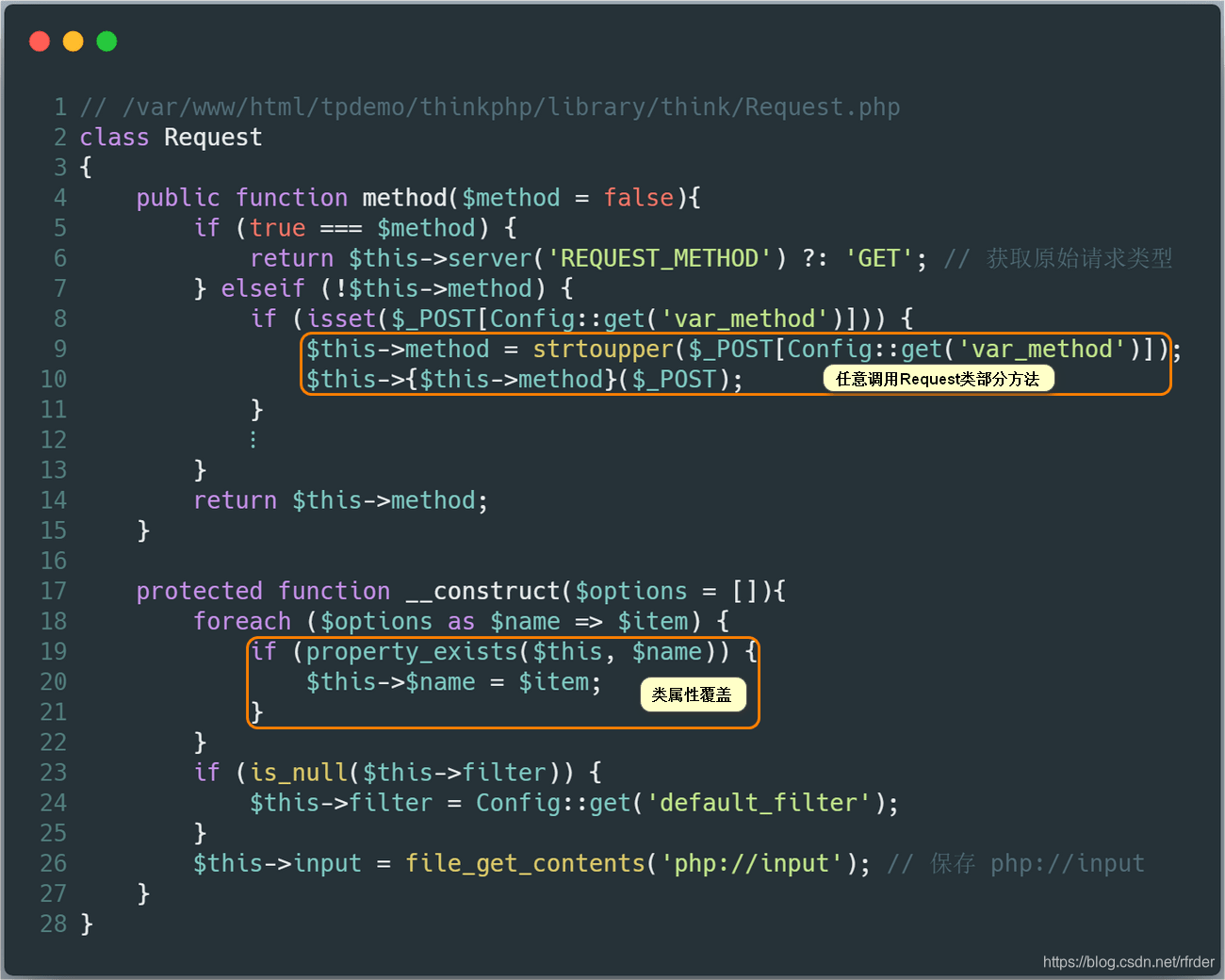Click the 'REQUEST_METHOD' string on line 6
Viewport: 1225px width, 980px height.
tap(660, 258)
